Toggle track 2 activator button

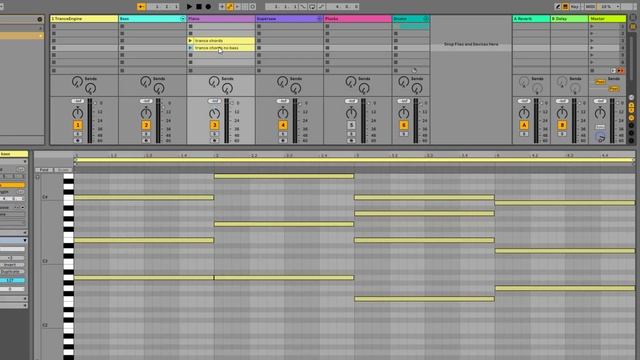click(x=146, y=125)
